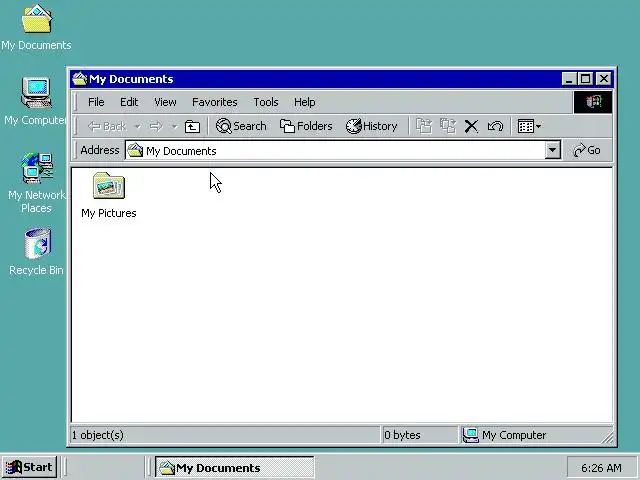Click the window resize grip corner

pyautogui.click(x=607, y=438)
